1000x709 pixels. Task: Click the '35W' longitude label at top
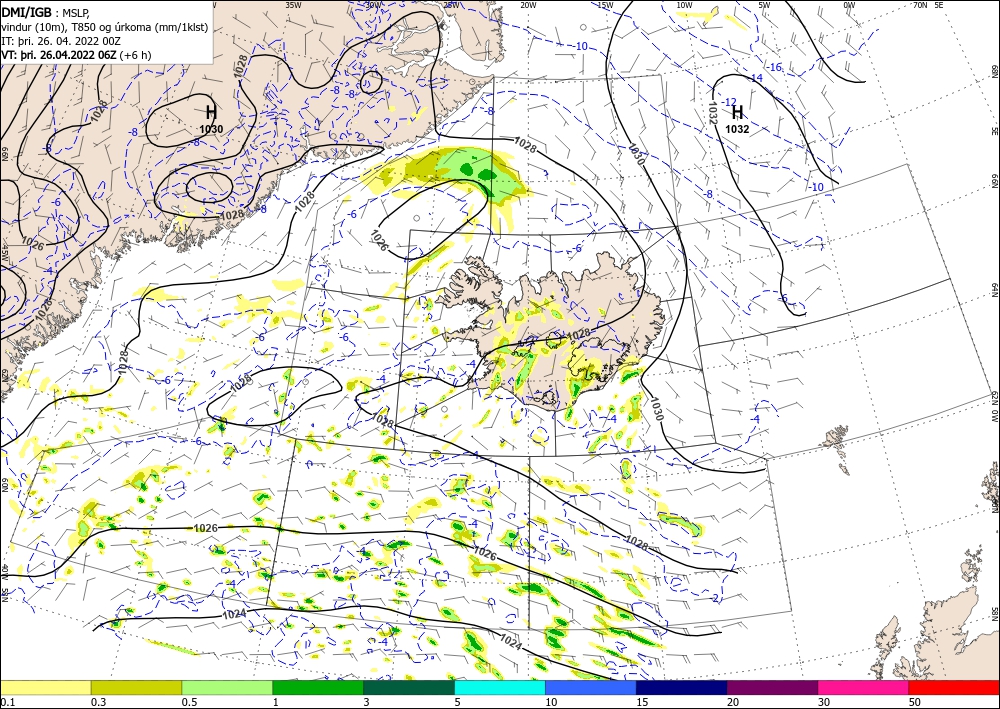(293, 4)
